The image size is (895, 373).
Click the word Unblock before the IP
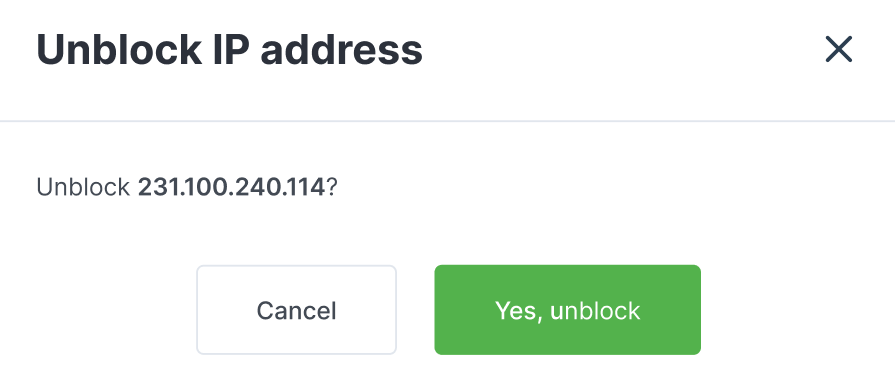(83, 187)
